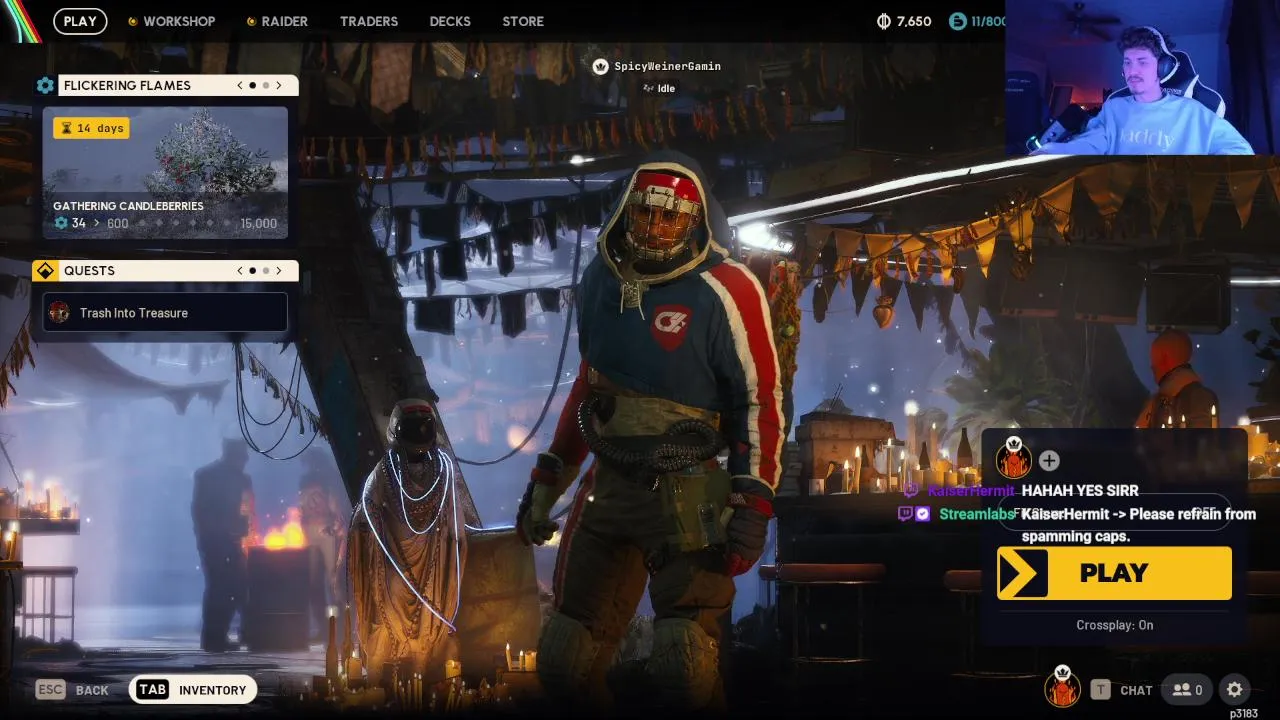
Task: Go to previous Flickering Flames page arrow
Action: (x=240, y=86)
